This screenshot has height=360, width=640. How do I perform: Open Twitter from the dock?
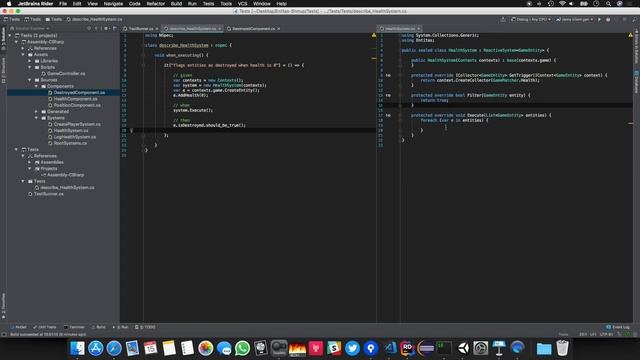point(352,348)
